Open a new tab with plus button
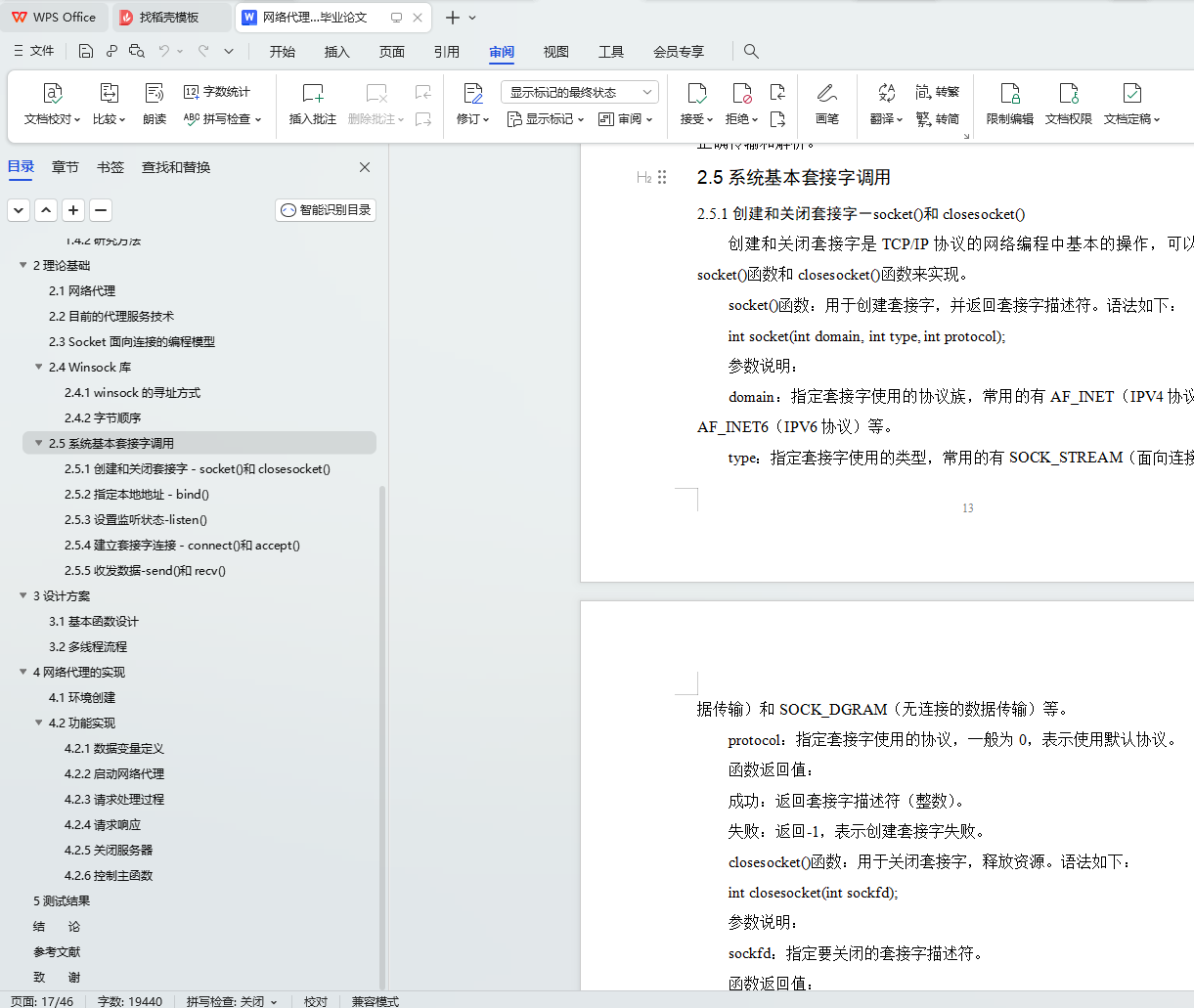This screenshot has width=1194, height=1008. tap(453, 18)
